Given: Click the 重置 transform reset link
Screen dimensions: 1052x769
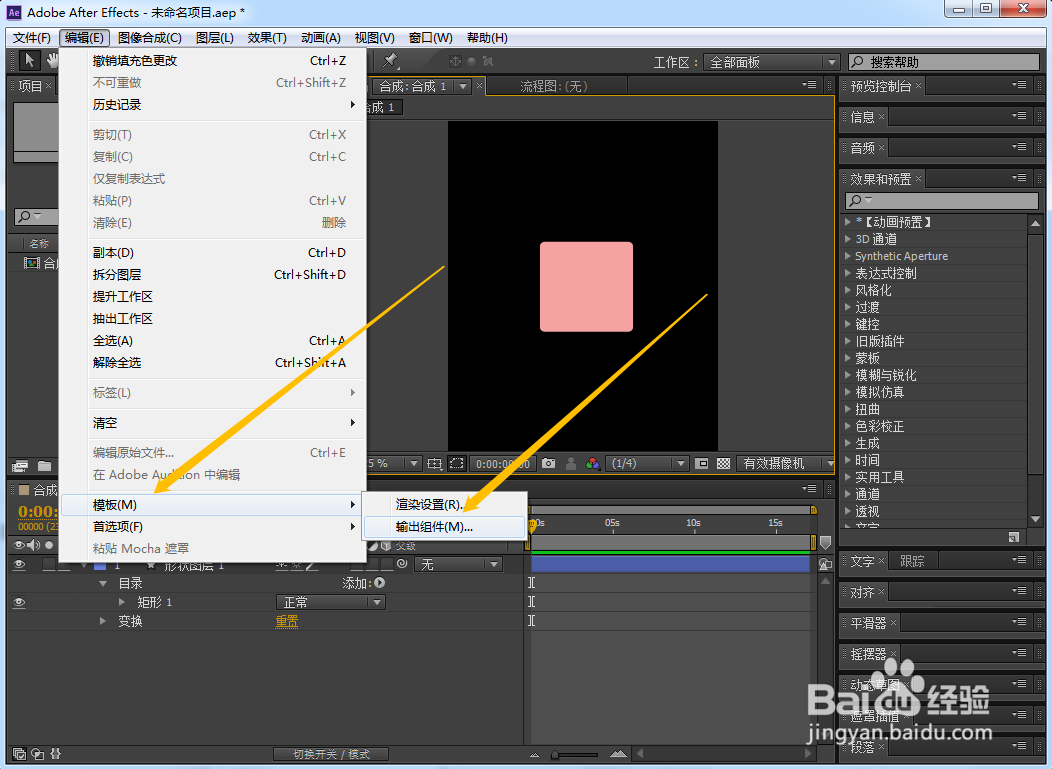Looking at the screenshot, I should (286, 621).
